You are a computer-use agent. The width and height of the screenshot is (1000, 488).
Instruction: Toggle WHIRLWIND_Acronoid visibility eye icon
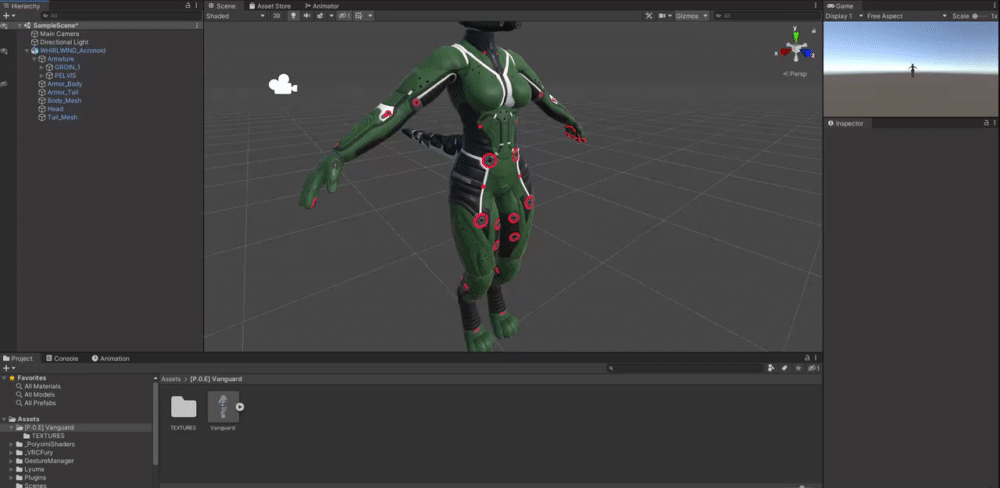click(4, 50)
